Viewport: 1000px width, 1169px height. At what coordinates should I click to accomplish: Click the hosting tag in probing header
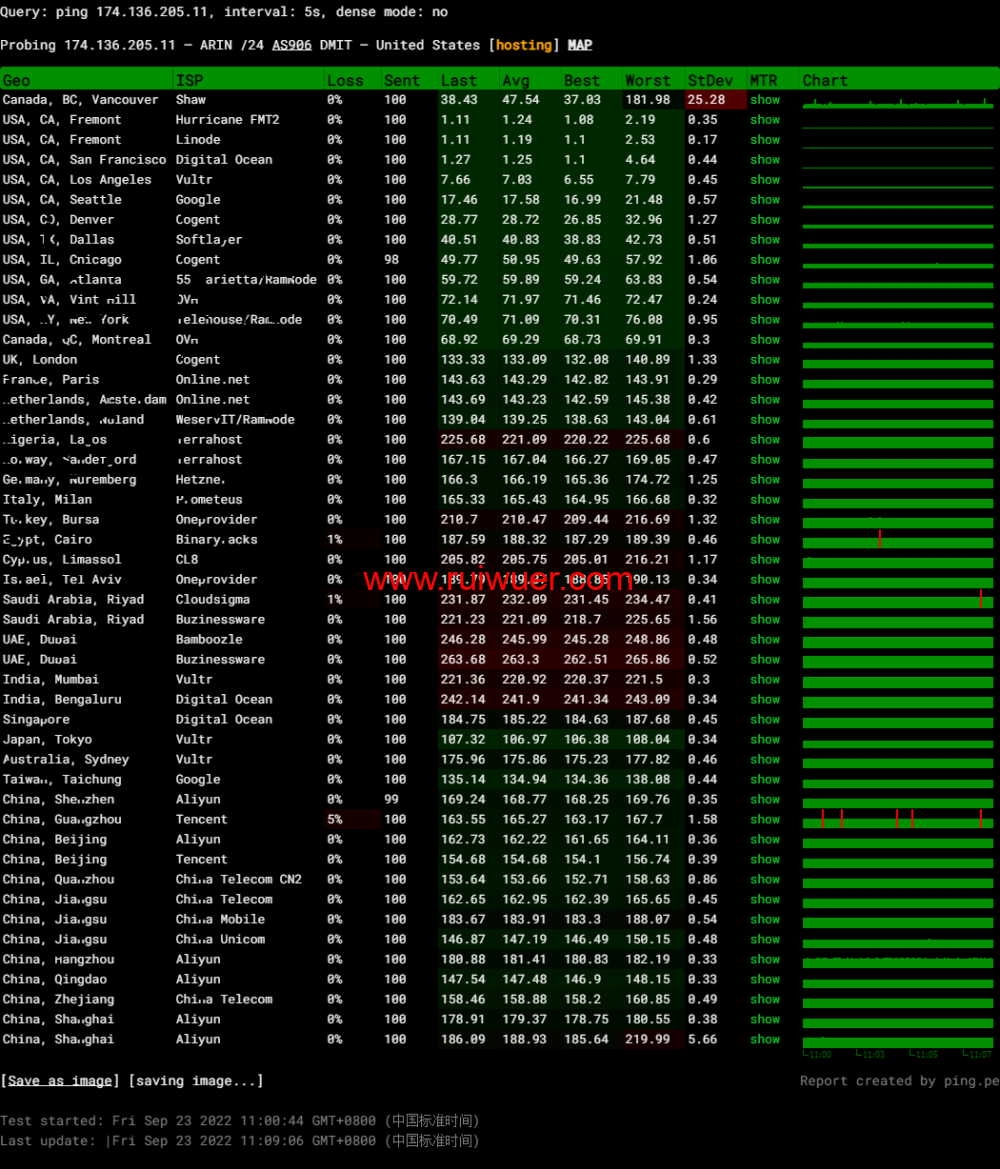(x=524, y=45)
